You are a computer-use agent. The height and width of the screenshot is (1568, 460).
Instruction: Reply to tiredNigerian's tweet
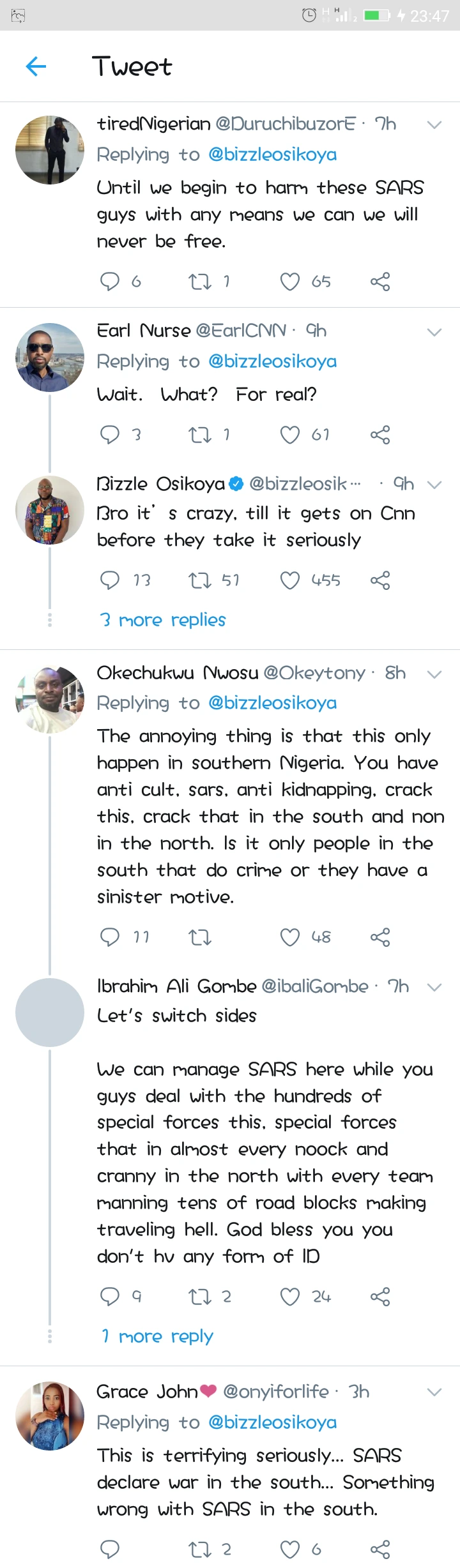coord(110,281)
